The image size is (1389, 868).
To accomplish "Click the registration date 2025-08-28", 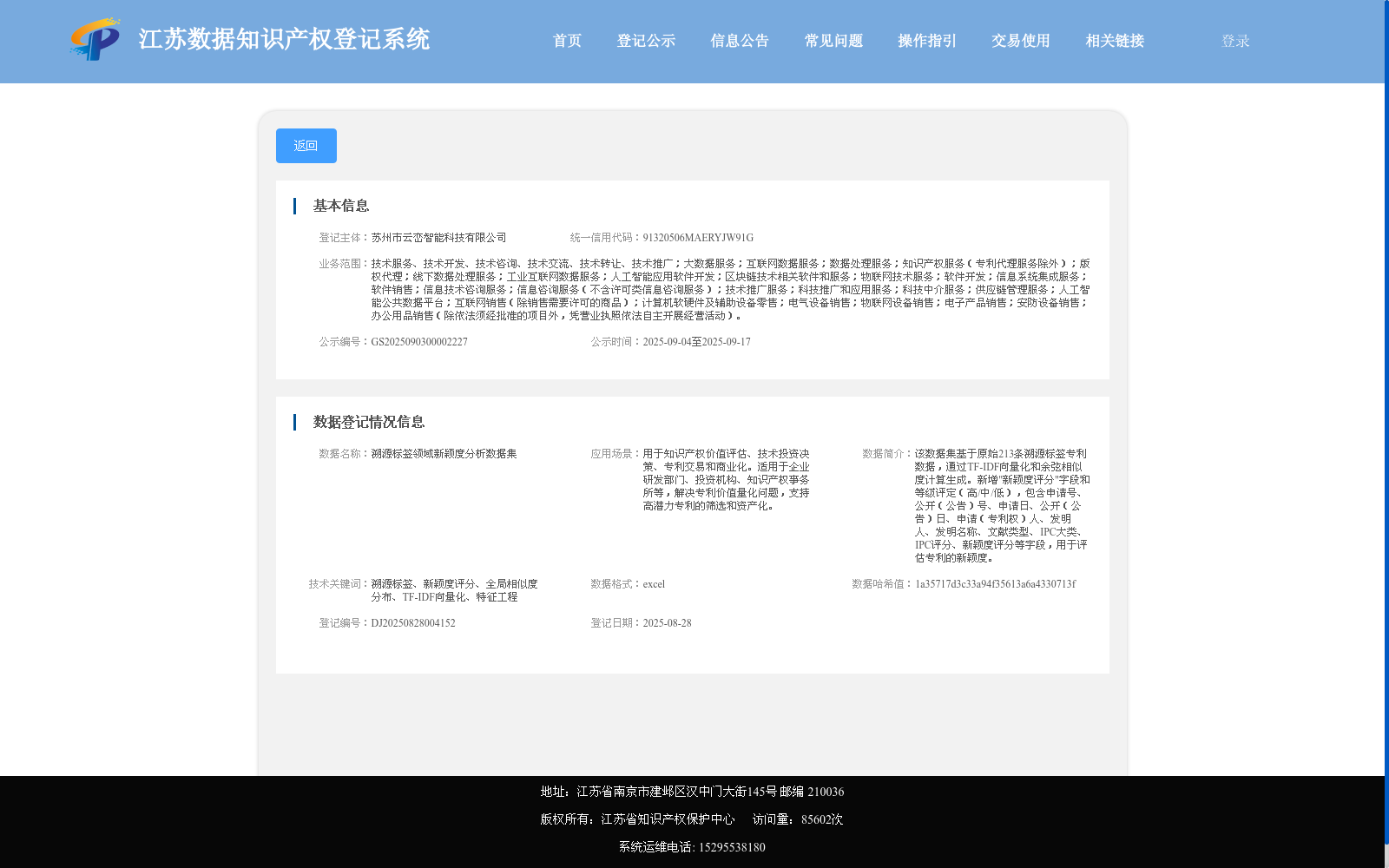I will (x=667, y=623).
